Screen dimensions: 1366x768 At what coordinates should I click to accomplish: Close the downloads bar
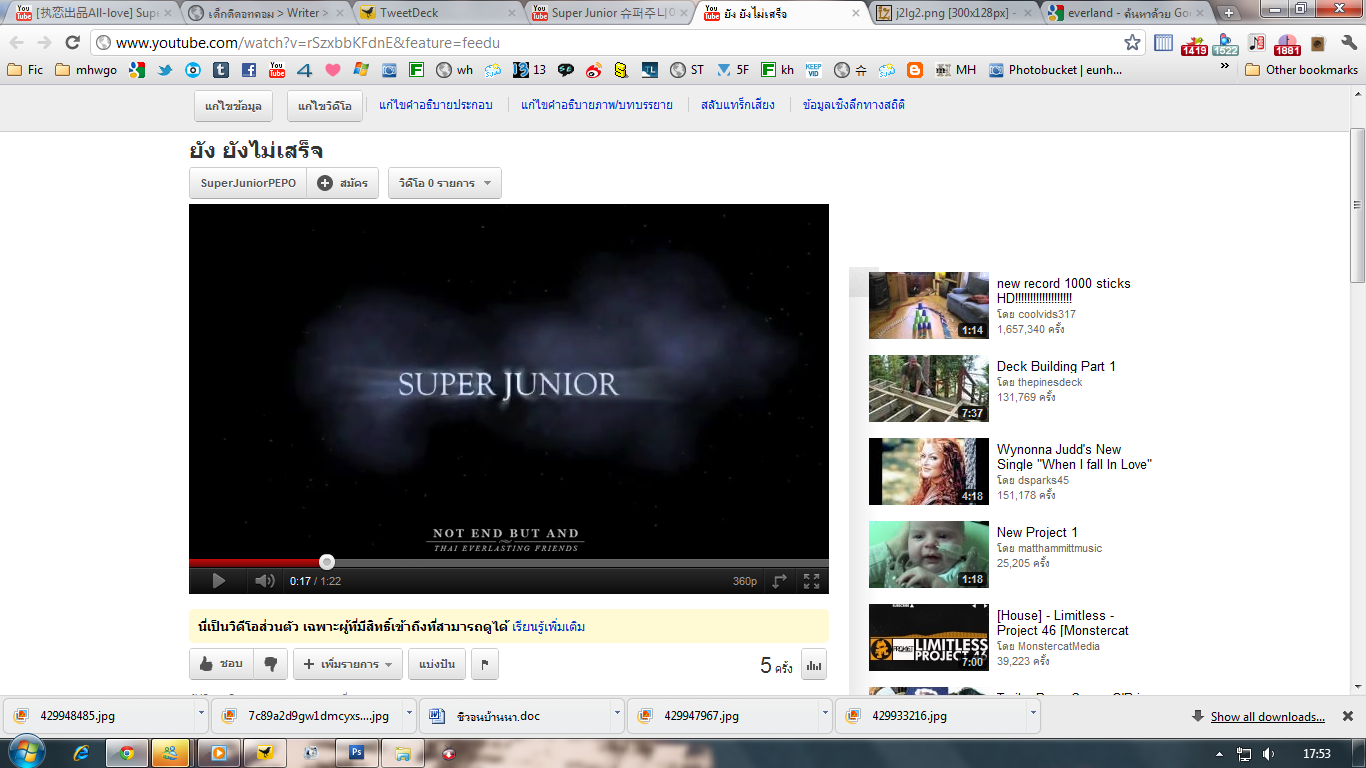1347,716
